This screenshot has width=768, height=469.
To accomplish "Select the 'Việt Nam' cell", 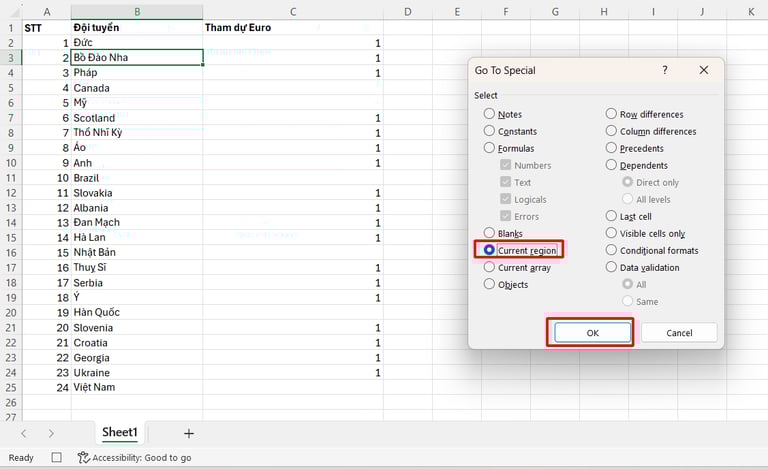I will pyautogui.click(x=137, y=387).
